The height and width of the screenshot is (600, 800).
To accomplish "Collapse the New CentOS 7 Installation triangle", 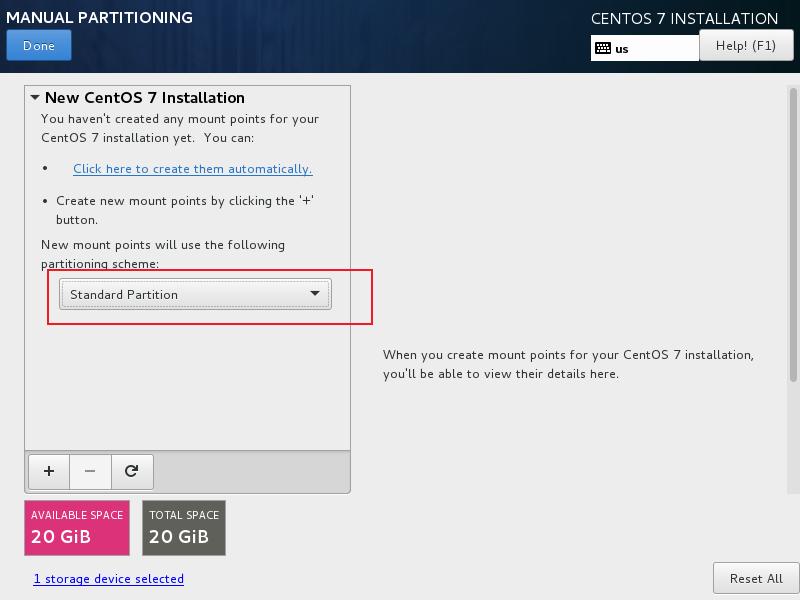I will [35, 98].
